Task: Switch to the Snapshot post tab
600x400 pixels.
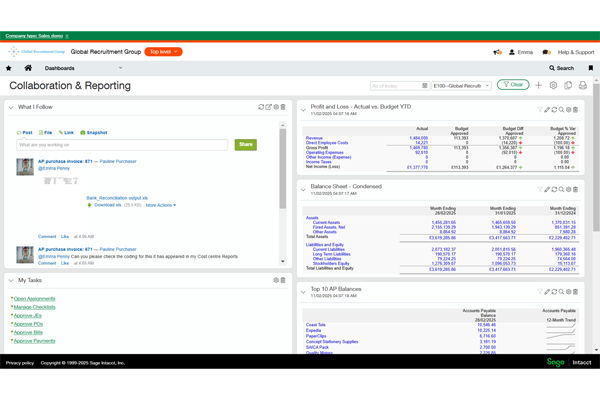Action: (x=94, y=132)
